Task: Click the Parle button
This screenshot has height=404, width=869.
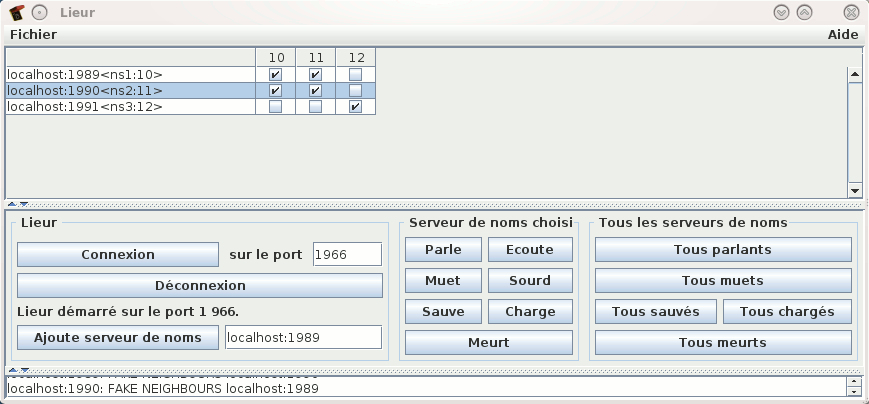Action: (443, 249)
